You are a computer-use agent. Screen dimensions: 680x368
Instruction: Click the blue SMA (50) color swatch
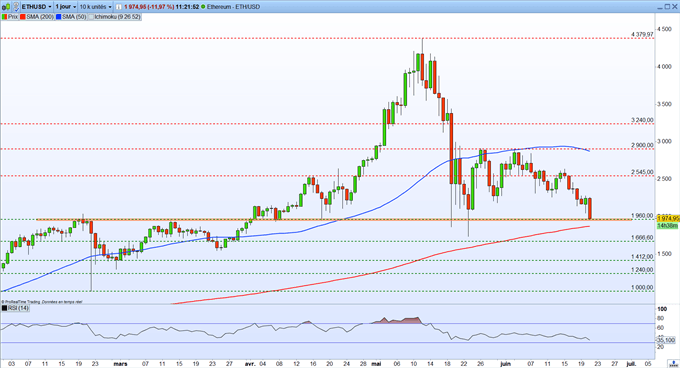coord(58,17)
